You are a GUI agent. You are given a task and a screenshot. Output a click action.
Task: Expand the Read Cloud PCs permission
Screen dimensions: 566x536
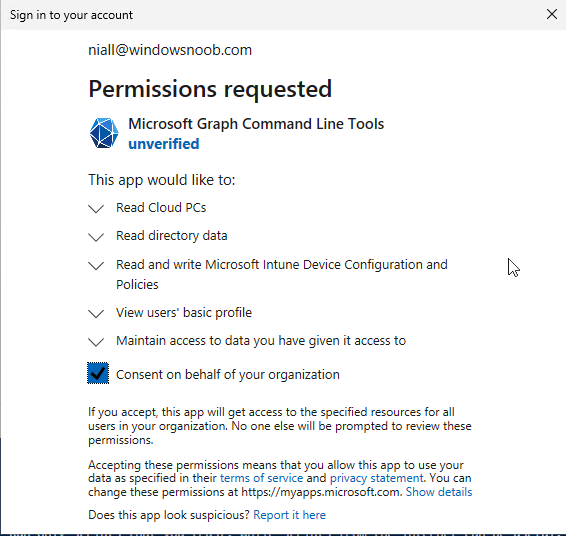(96, 208)
